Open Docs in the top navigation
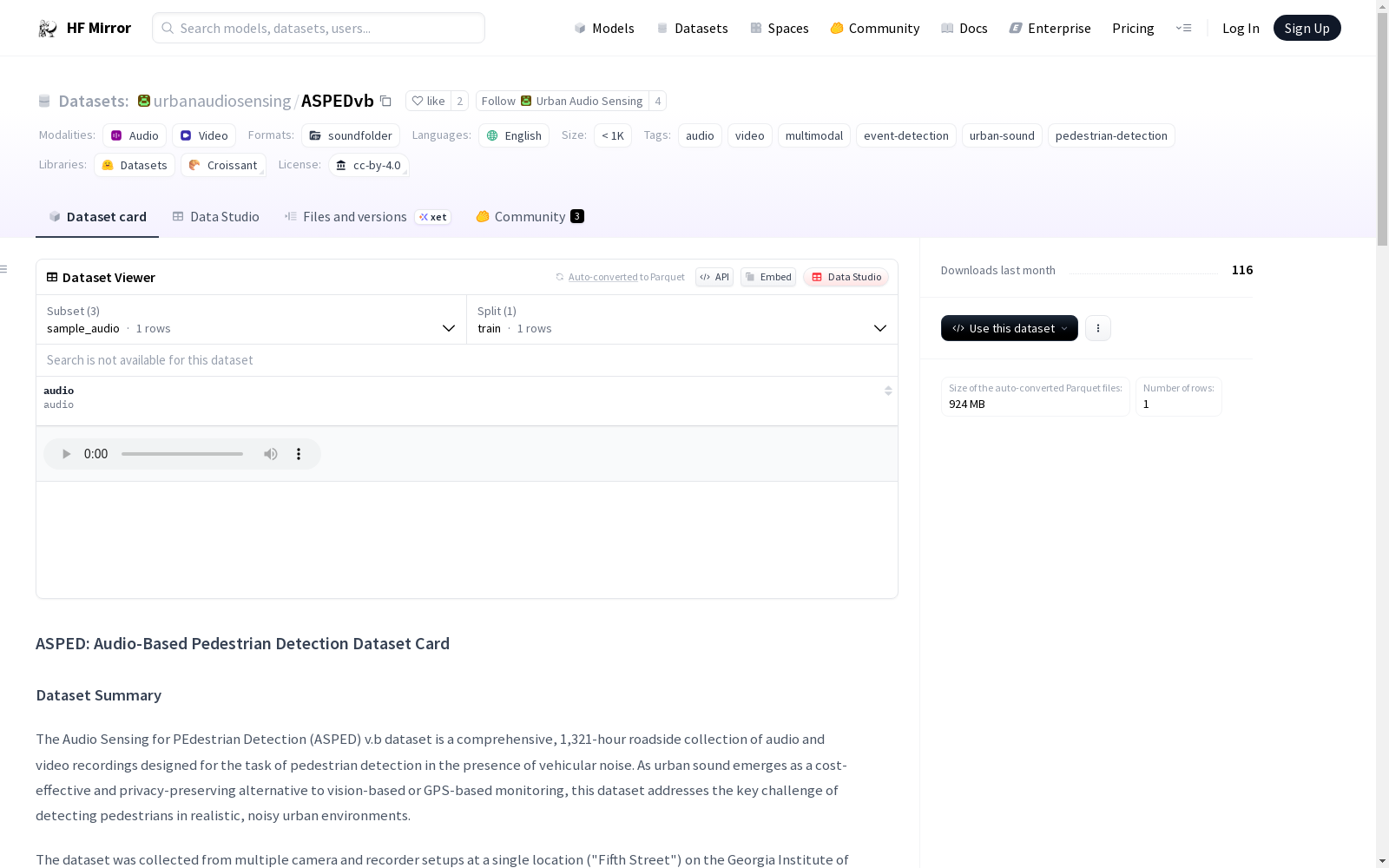Image resolution: width=1389 pixels, height=868 pixels. (964, 29)
